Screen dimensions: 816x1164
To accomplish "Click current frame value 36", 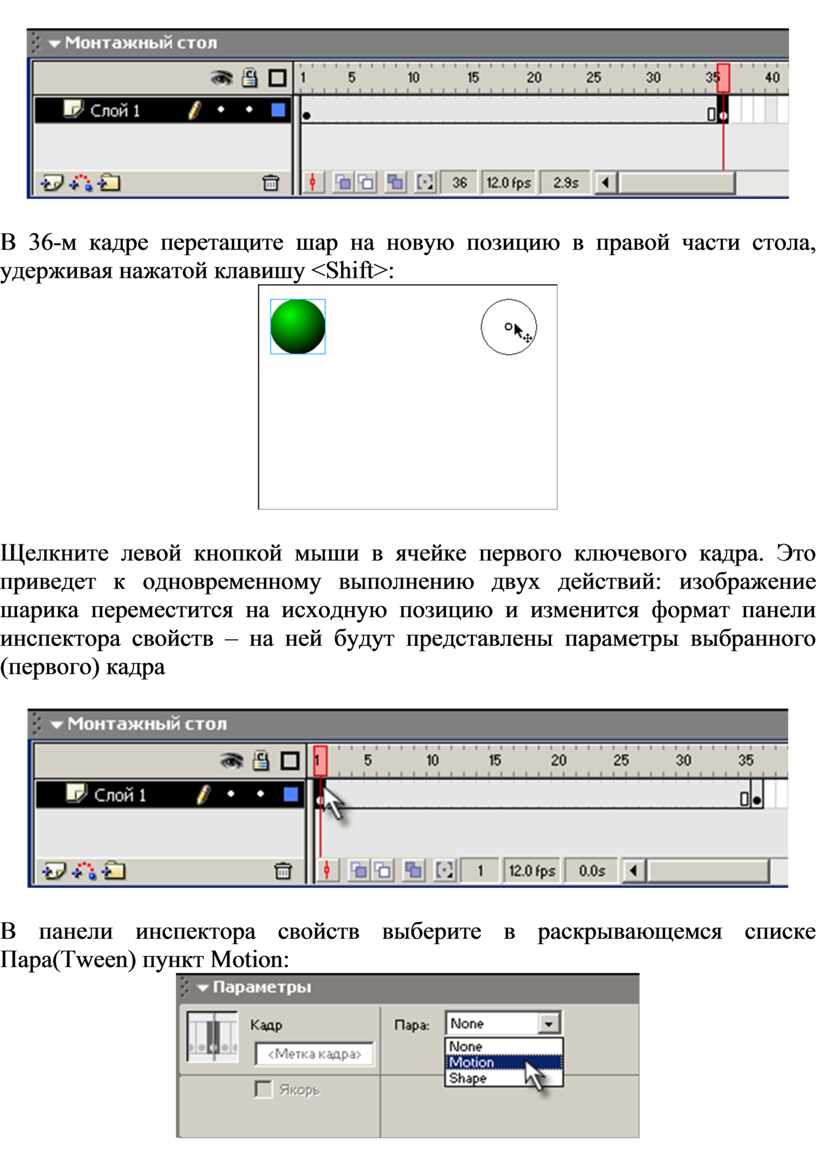I will pos(460,182).
